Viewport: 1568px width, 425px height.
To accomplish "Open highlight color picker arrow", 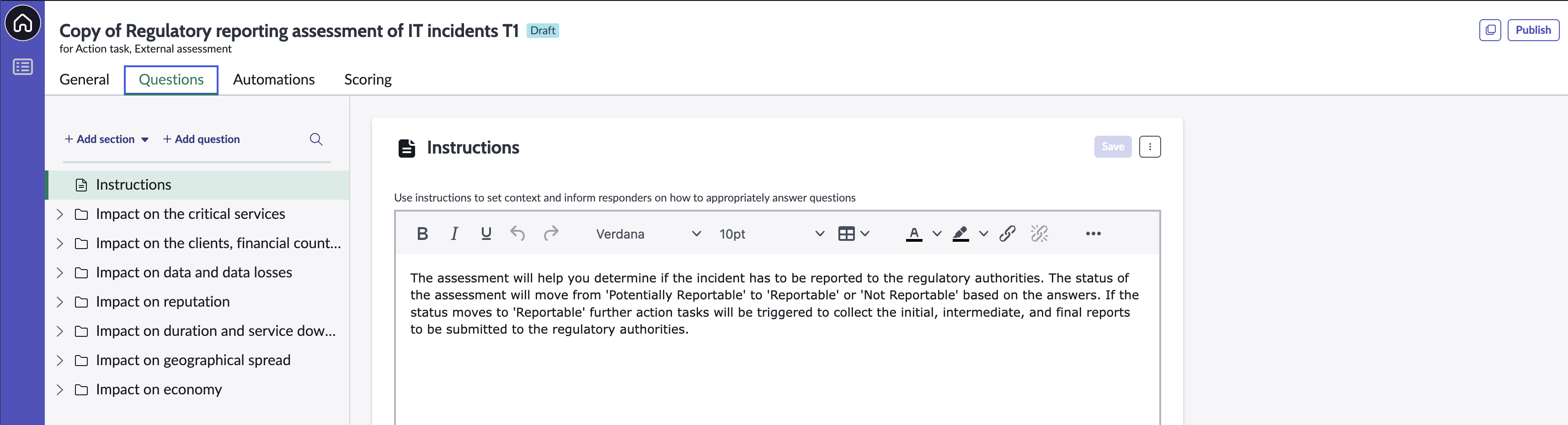I will pyautogui.click(x=984, y=234).
